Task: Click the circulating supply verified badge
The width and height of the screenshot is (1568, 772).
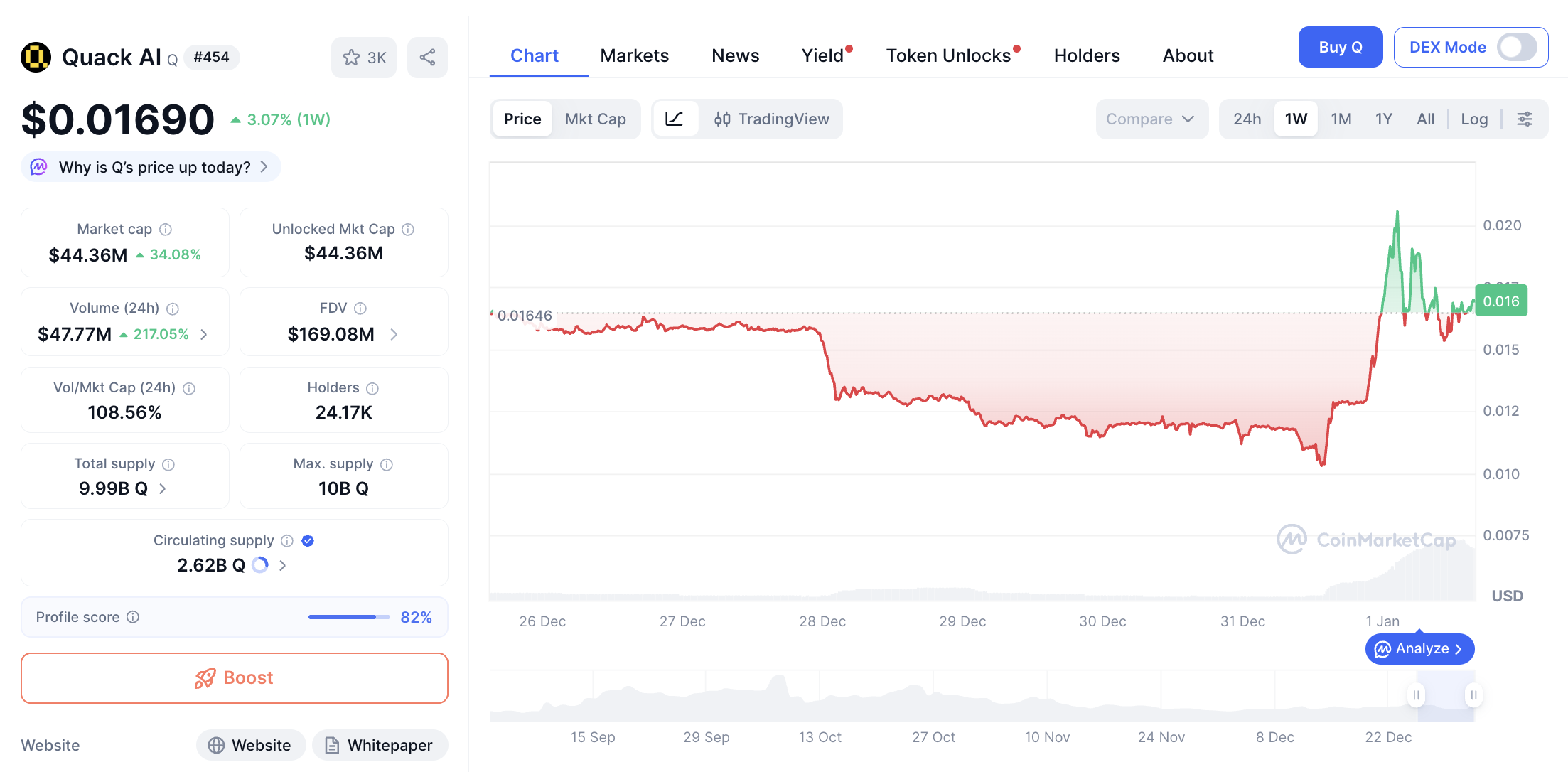Action: [x=308, y=540]
